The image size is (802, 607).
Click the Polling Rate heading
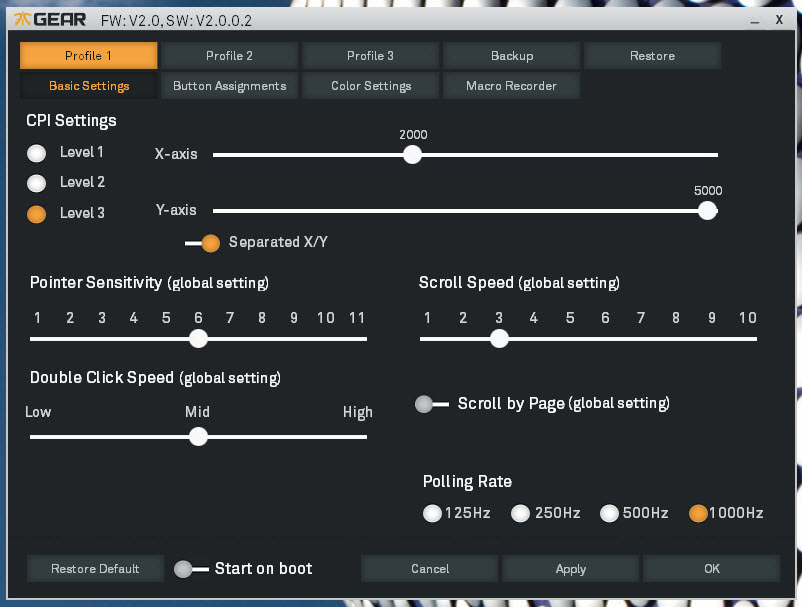467,482
